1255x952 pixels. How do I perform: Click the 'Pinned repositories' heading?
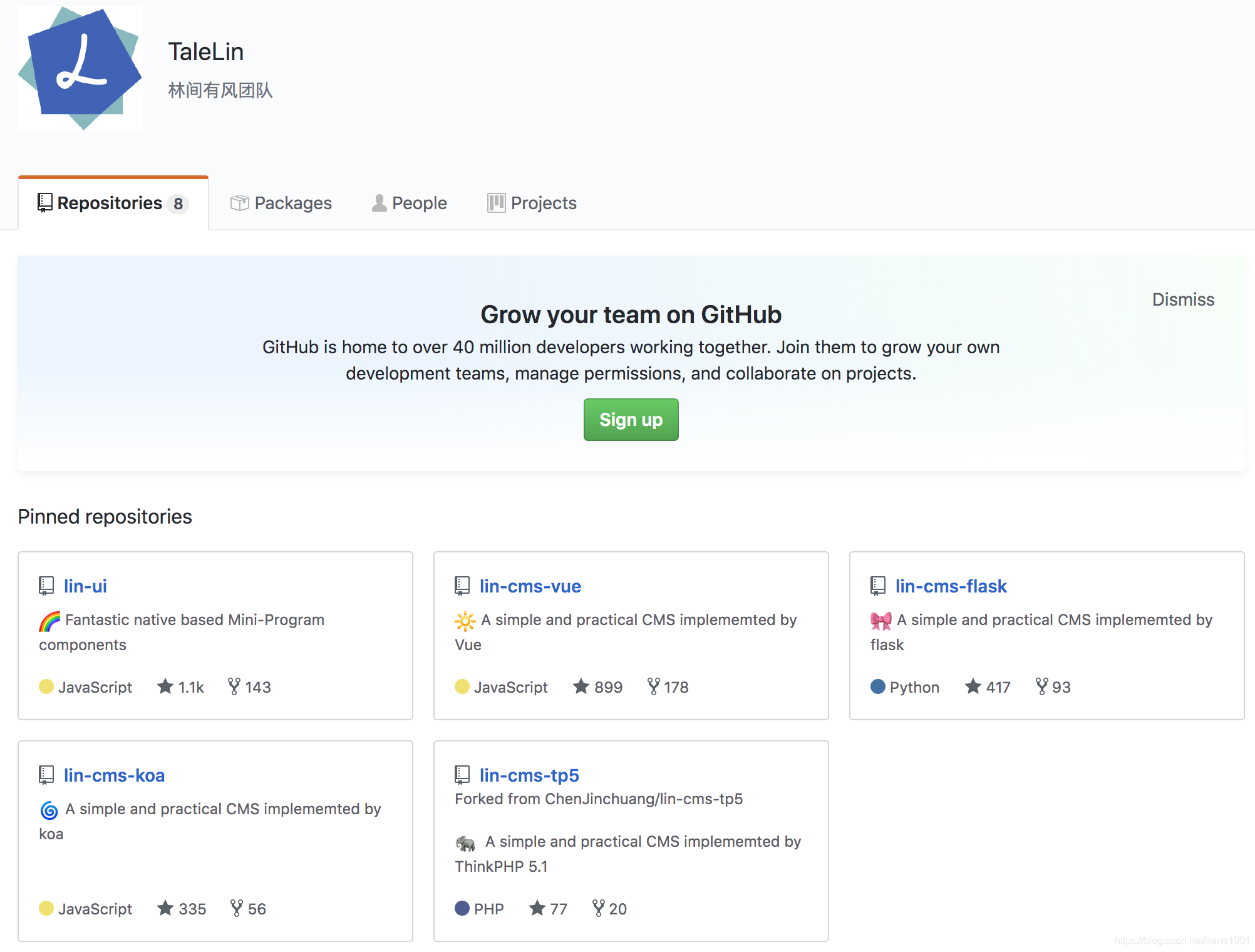click(105, 517)
